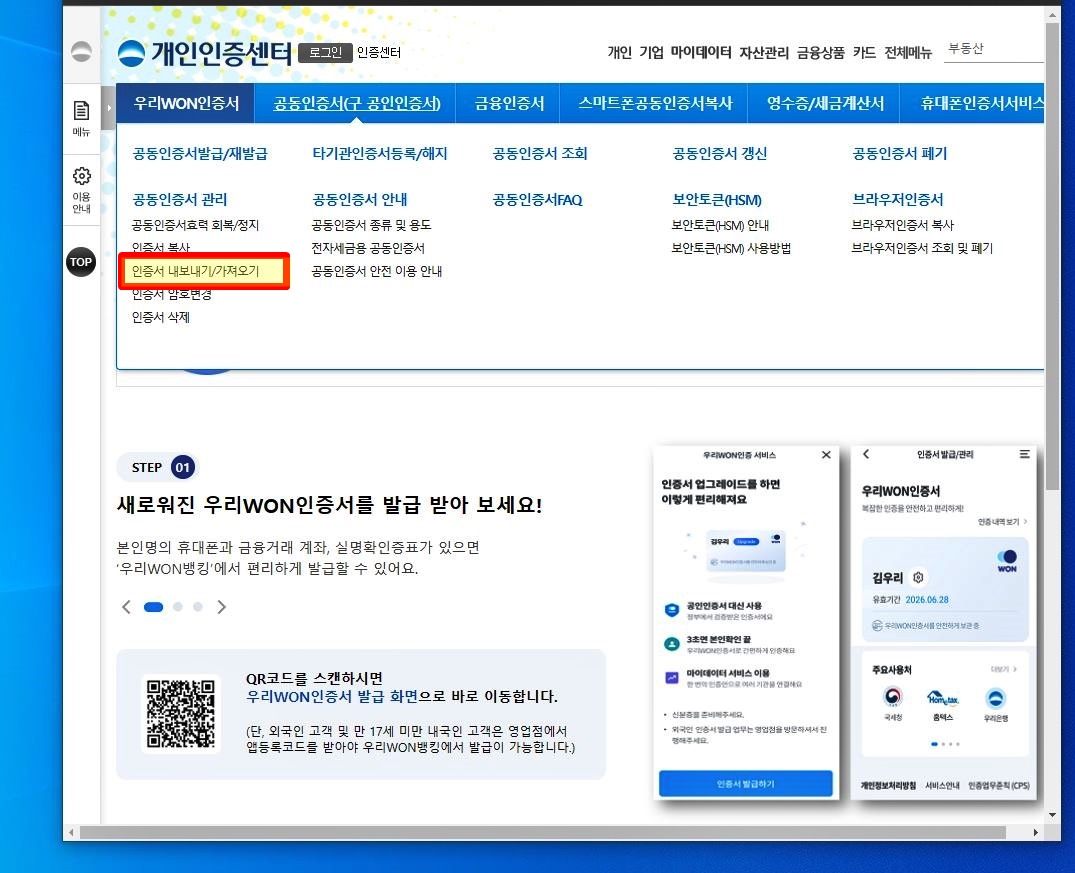1075x873 pixels.
Task: Select the 우리WON인증서 tab
Action: pyautogui.click(x=186, y=104)
